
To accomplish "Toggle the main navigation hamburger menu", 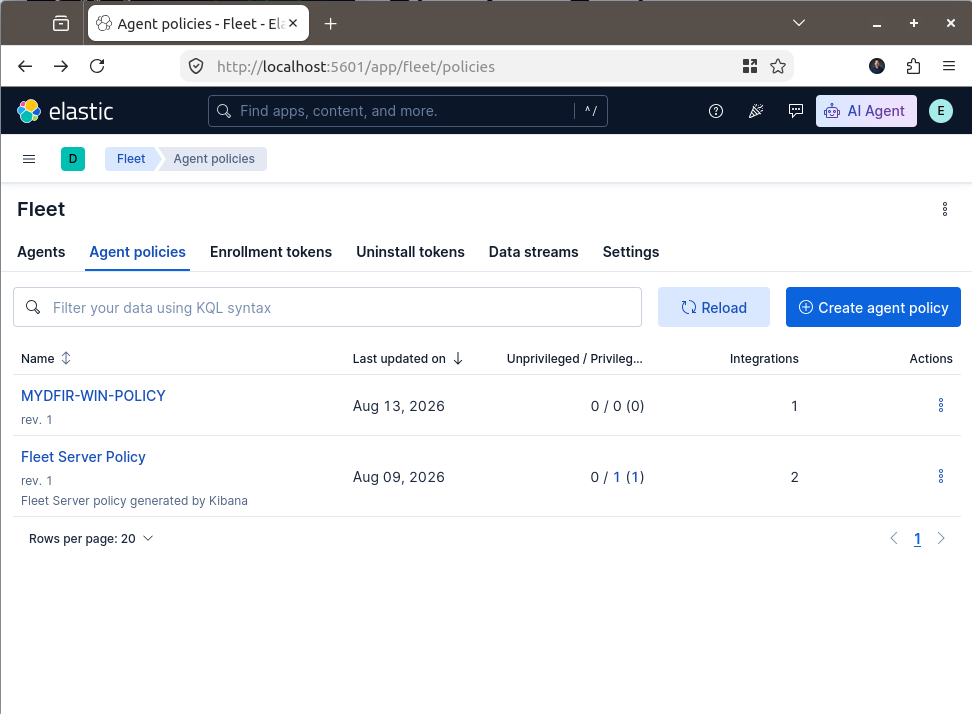I will point(29,159).
